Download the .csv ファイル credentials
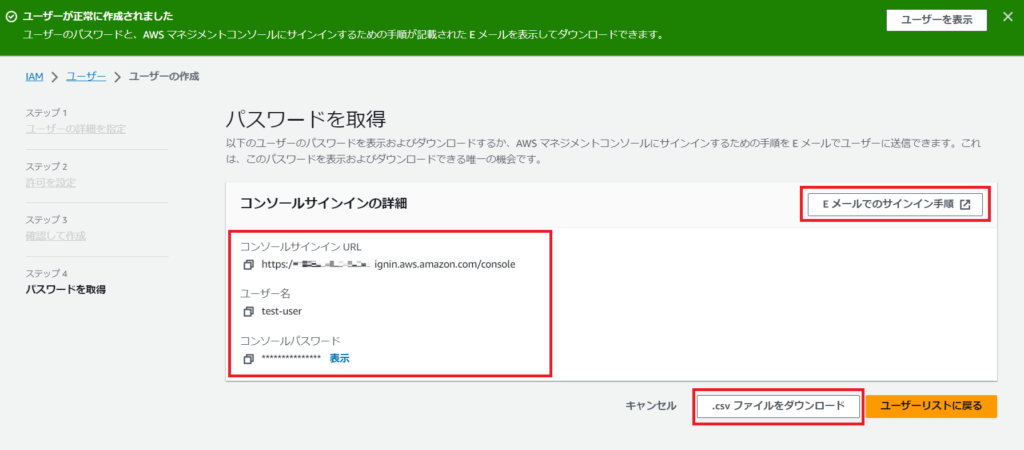The image size is (1024, 450). click(778, 406)
